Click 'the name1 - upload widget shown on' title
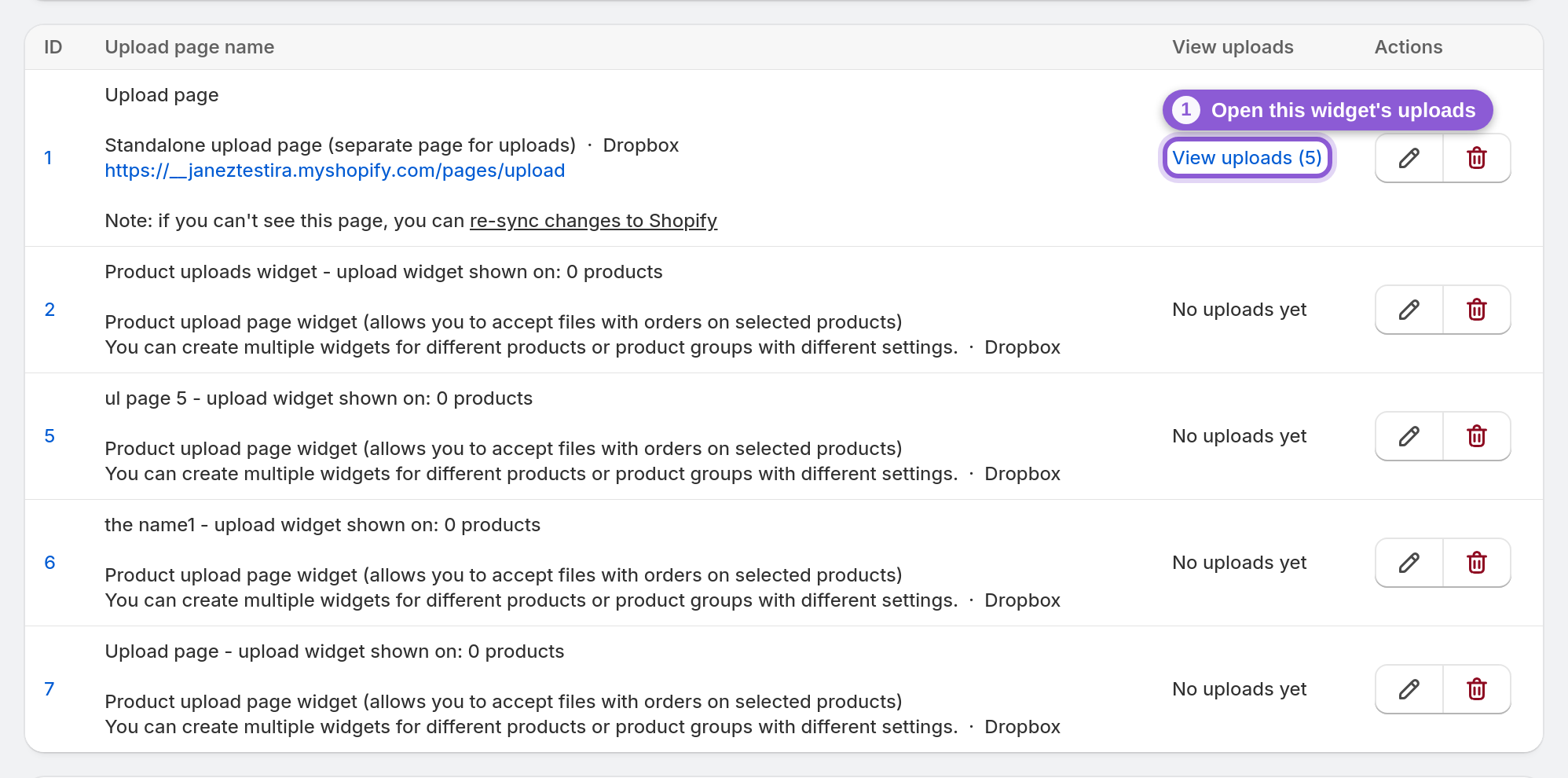Image resolution: width=1568 pixels, height=778 pixels. (322, 525)
